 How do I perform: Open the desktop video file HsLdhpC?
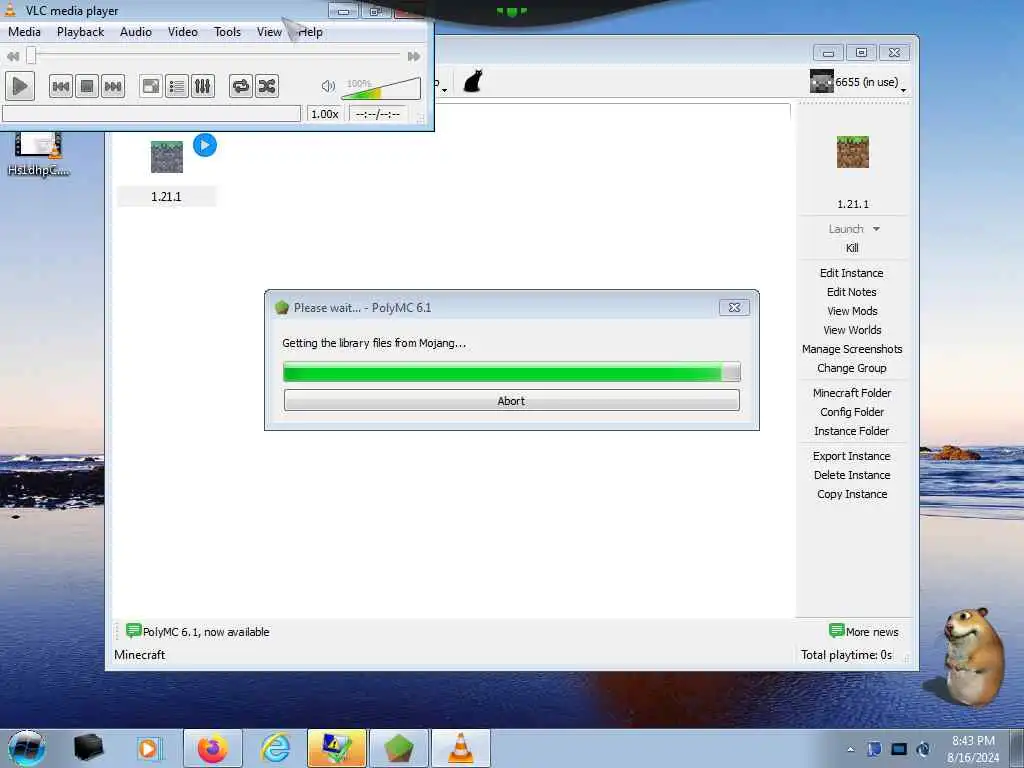point(39,154)
